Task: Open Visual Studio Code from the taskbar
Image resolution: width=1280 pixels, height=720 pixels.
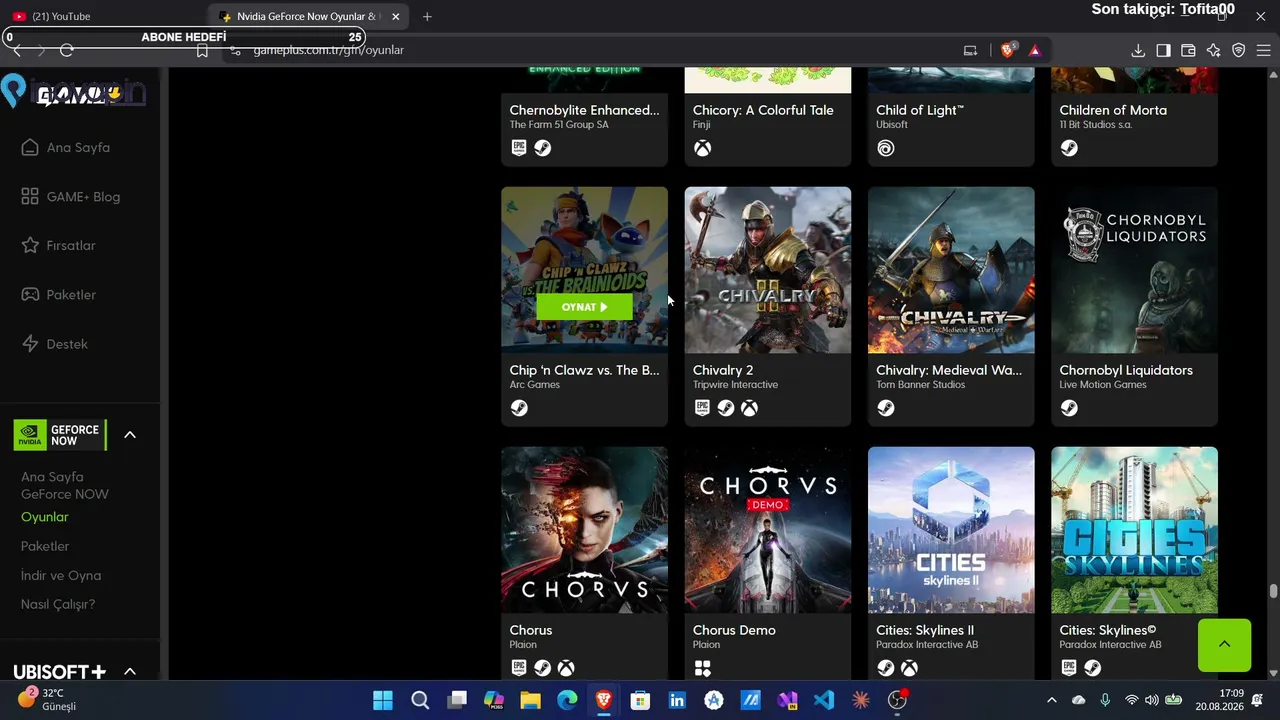Action: (x=824, y=700)
